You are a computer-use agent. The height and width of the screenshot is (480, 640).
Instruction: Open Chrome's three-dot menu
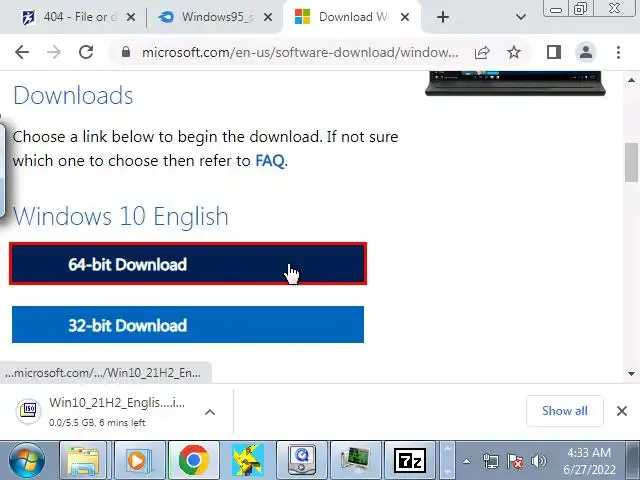click(618, 52)
